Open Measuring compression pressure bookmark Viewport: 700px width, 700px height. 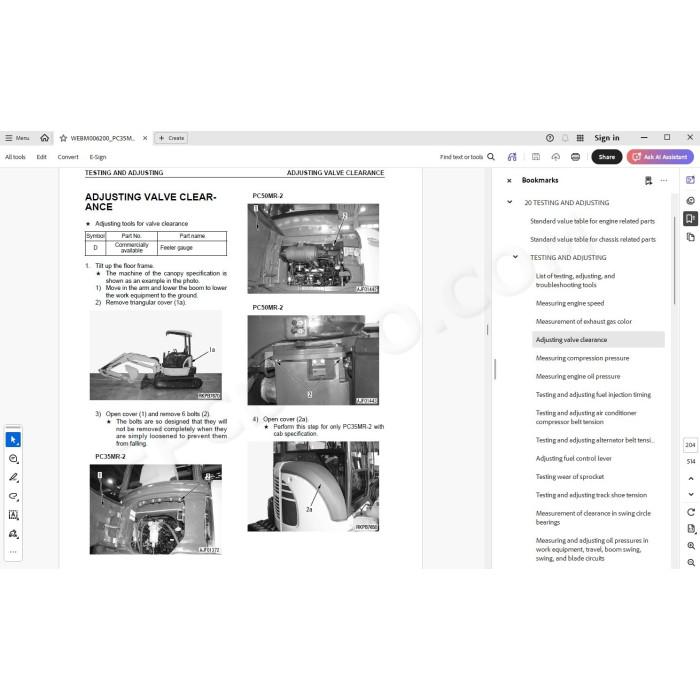coord(582,358)
